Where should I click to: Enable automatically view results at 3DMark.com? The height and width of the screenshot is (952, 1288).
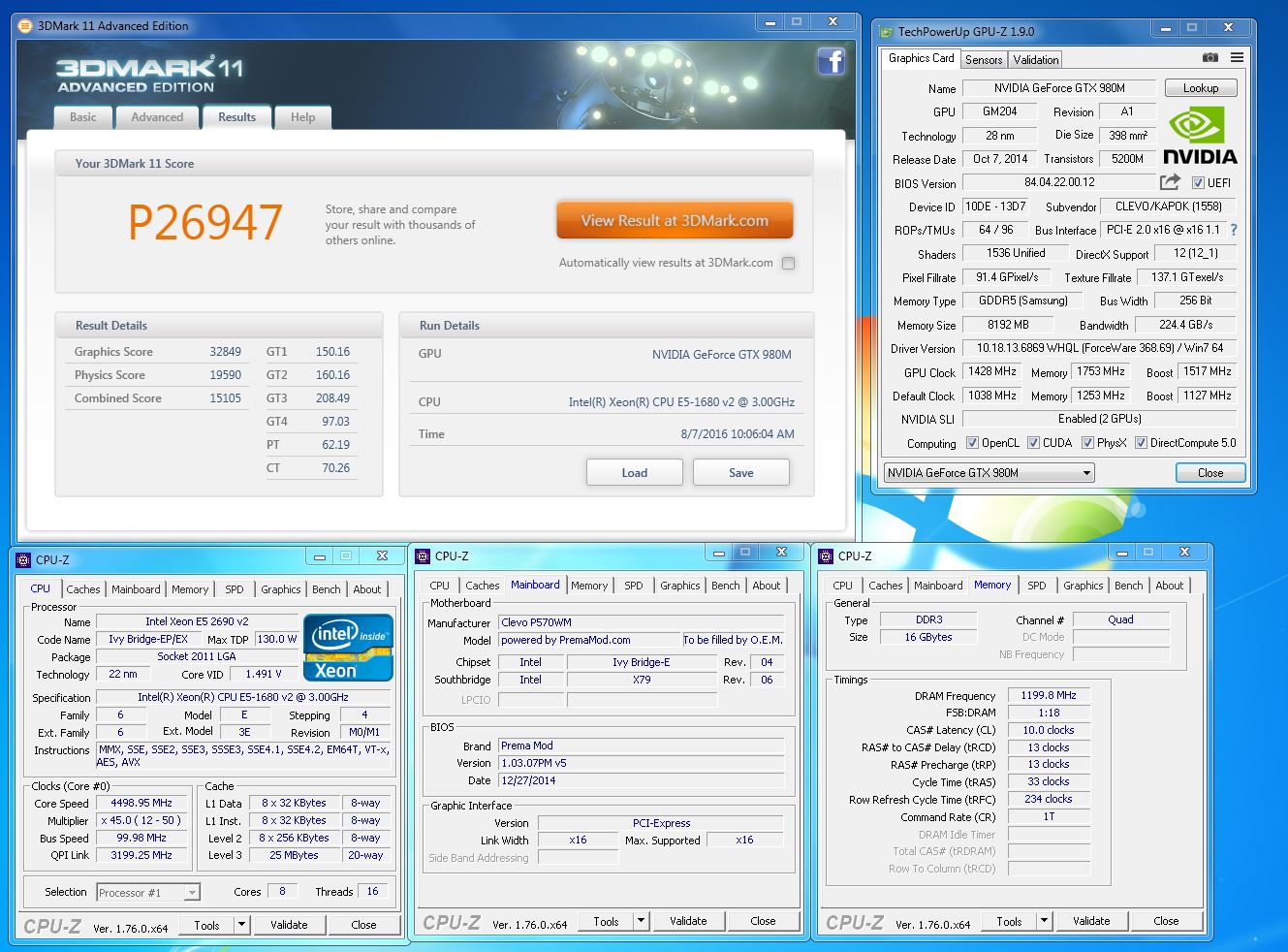tap(789, 263)
